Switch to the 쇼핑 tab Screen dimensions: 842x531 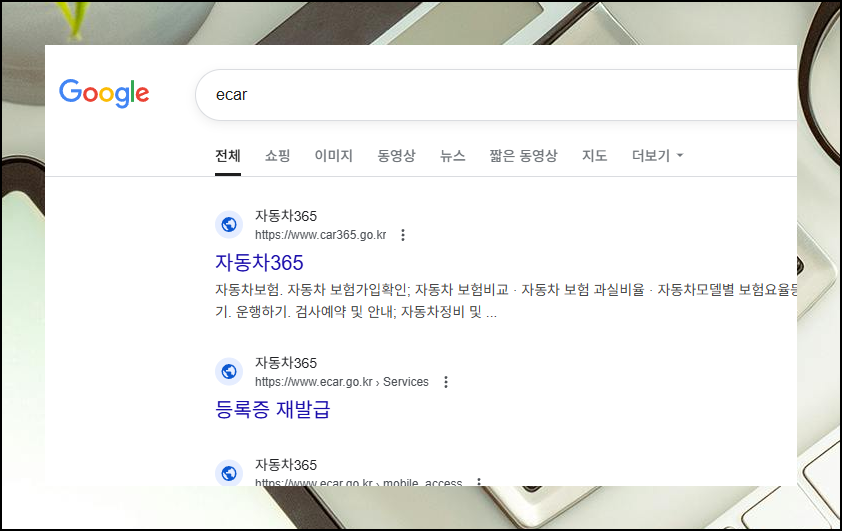[x=278, y=156]
